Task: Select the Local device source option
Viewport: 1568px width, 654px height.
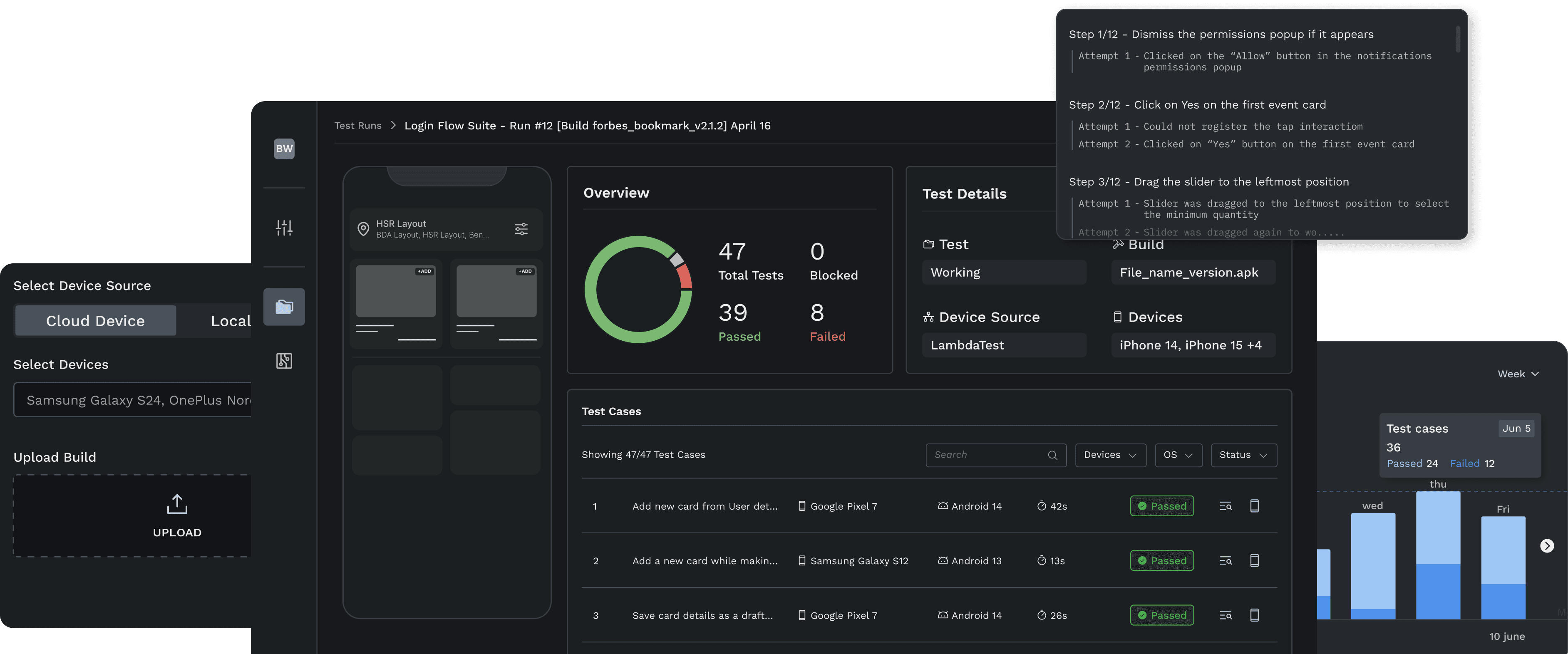Action: click(230, 321)
